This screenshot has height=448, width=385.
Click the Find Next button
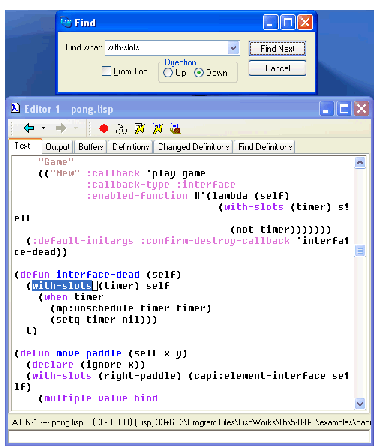277,49
